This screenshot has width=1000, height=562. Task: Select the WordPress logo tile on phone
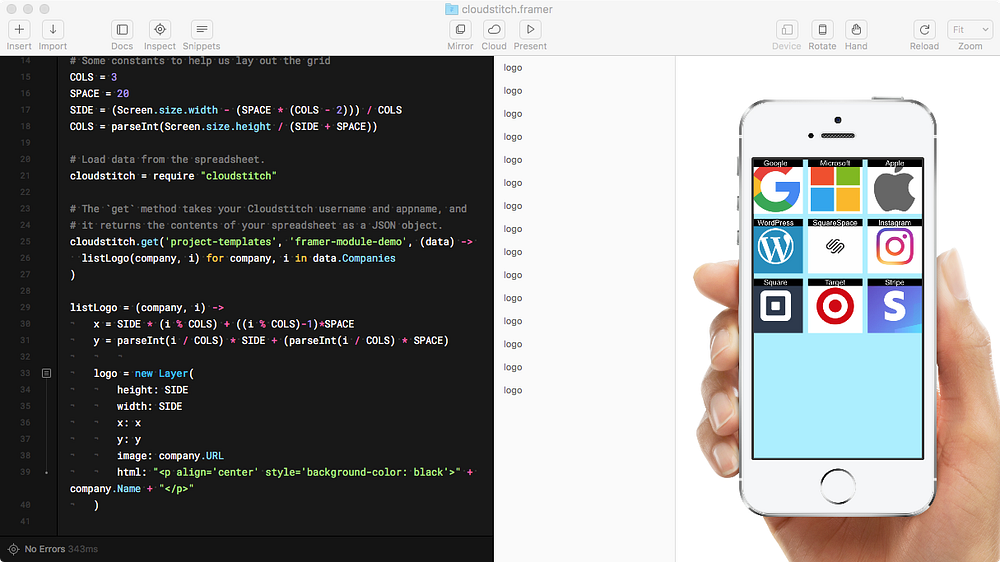(x=776, y=246)
